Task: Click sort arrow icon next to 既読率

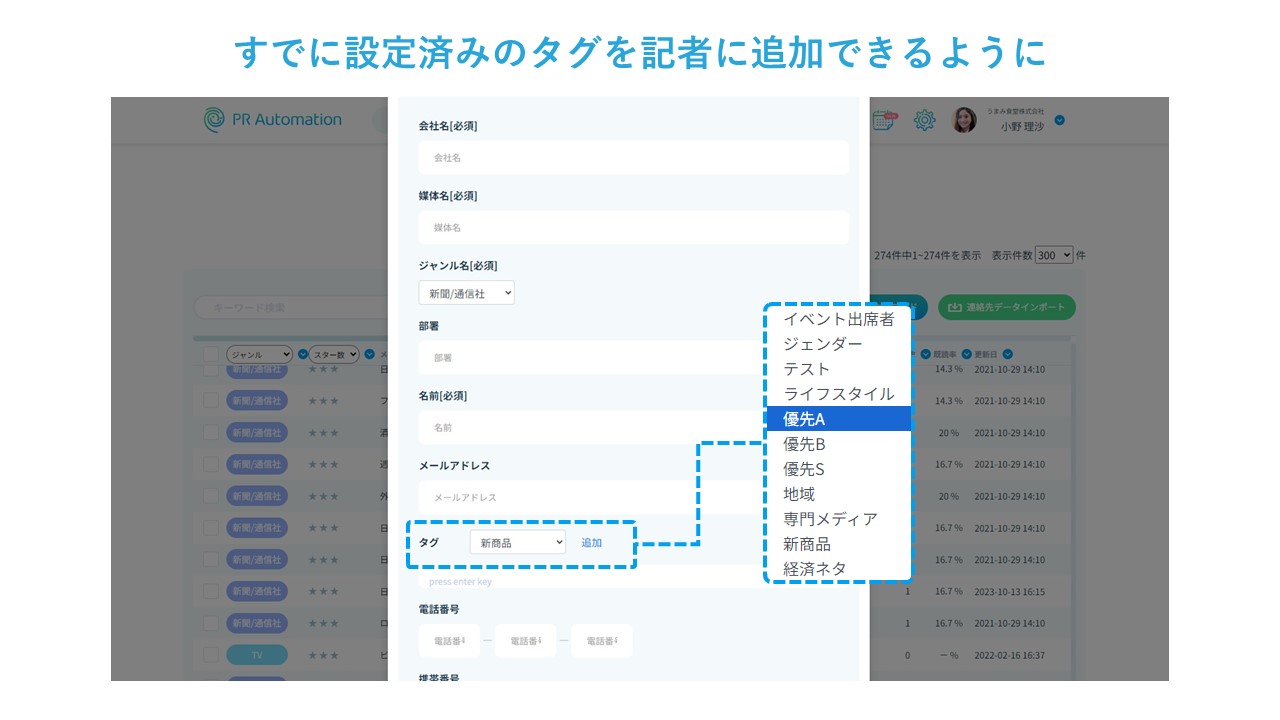Action: 967,354
